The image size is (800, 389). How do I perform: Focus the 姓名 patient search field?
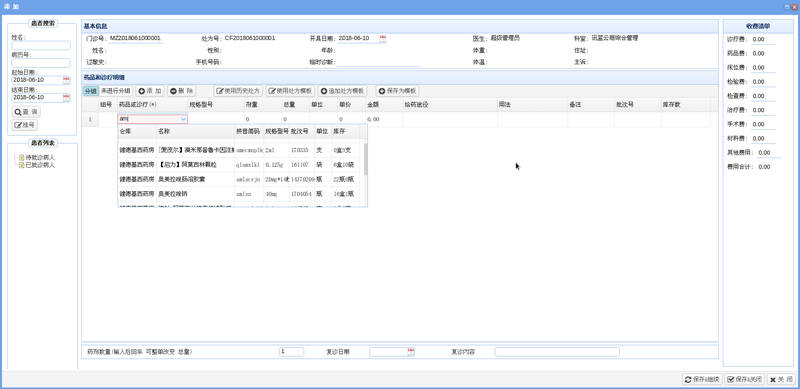[x=41, y=45]
